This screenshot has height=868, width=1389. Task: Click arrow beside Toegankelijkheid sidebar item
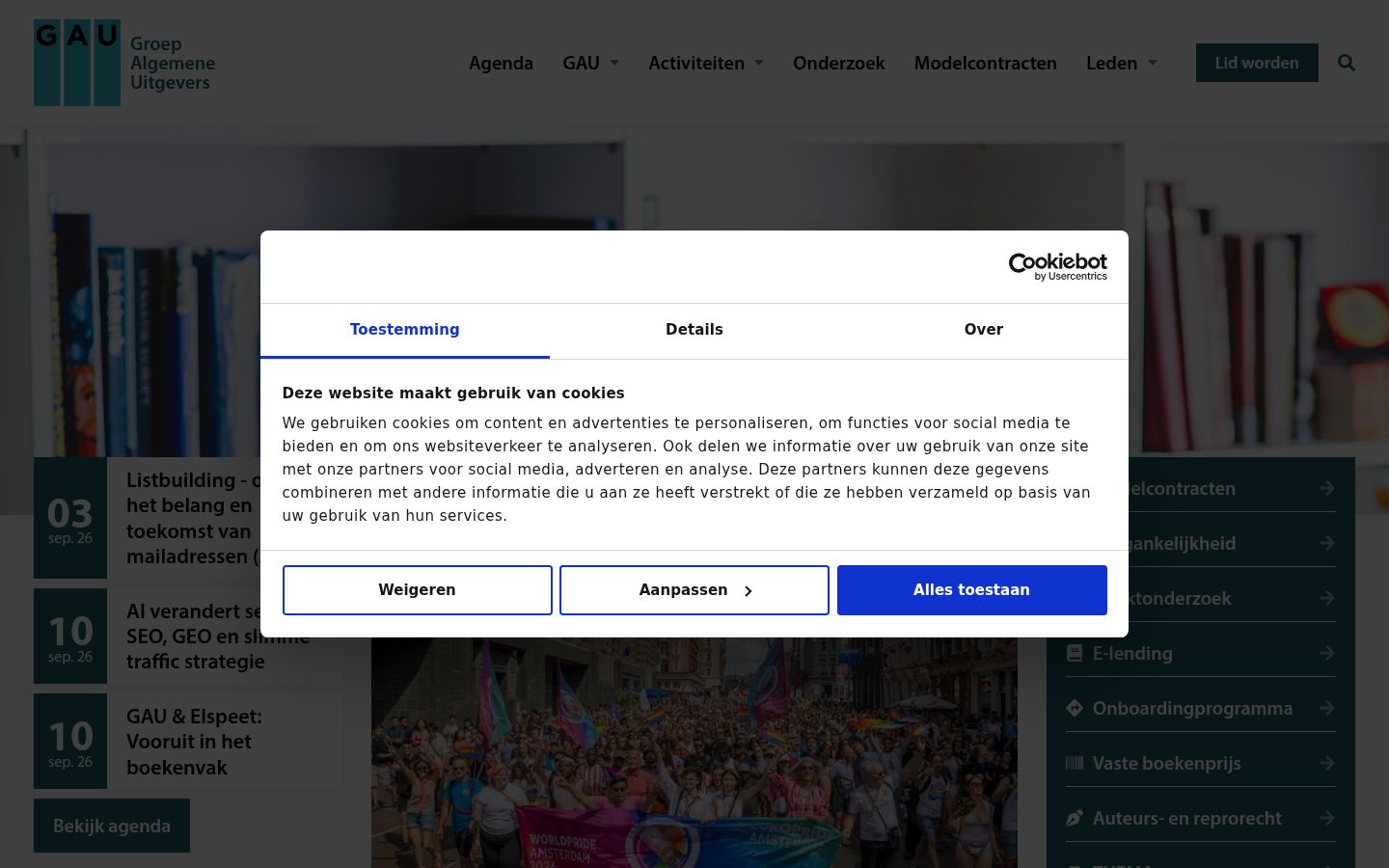pos(1327,543)
